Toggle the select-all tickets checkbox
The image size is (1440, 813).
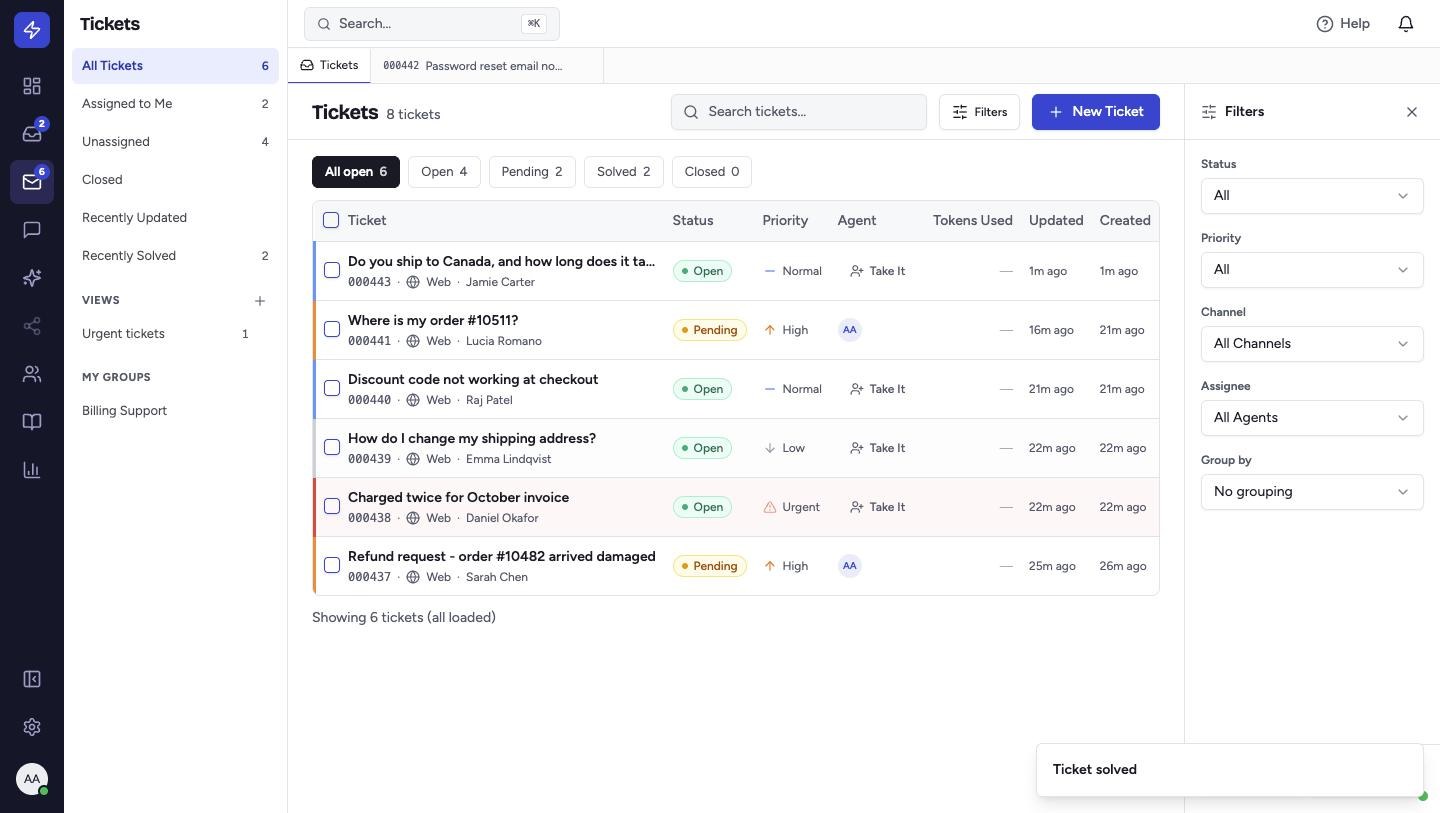point(331,220)
